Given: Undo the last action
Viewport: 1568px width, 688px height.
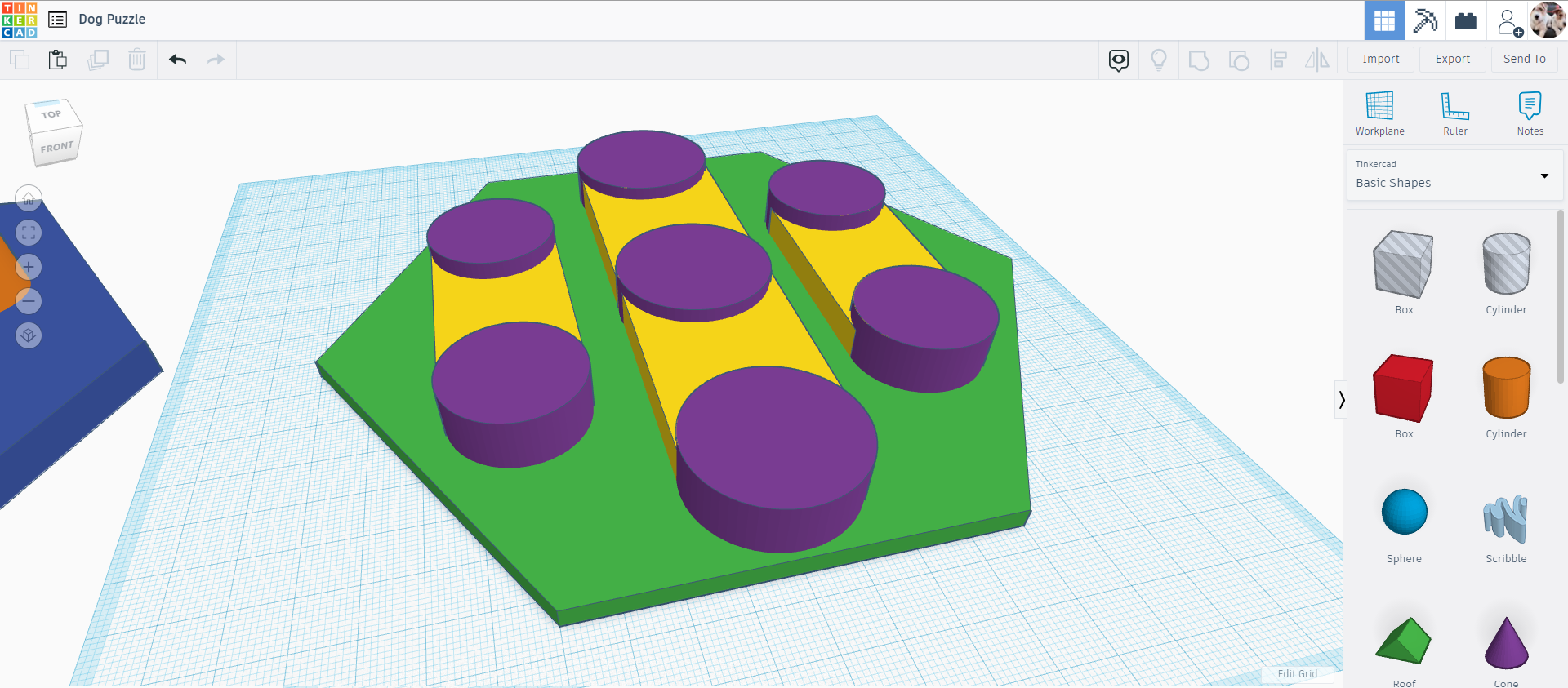Looking at the screenshot, I should pos(178,60).
